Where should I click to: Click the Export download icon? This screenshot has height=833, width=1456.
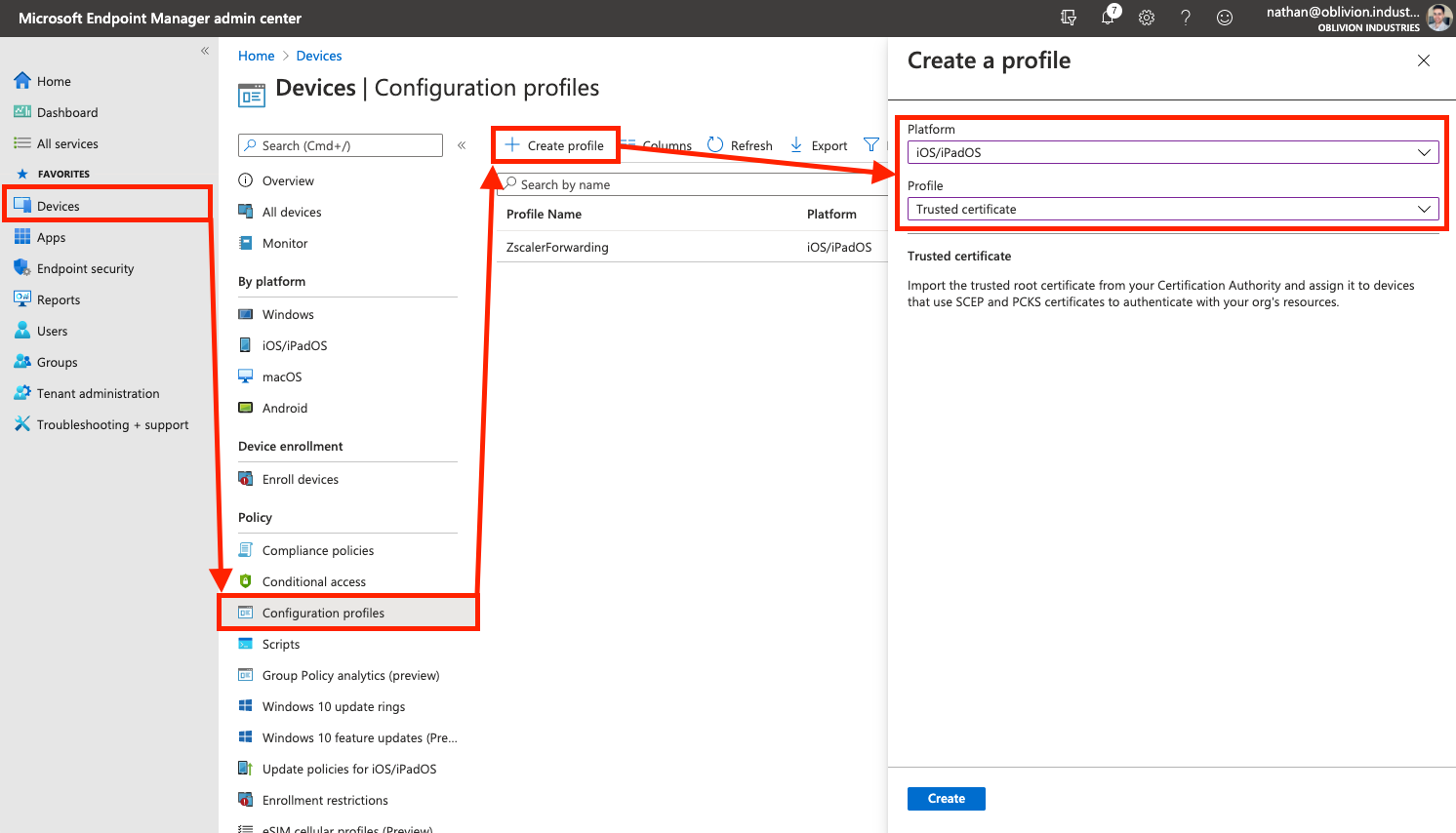[x=796, y=145]
